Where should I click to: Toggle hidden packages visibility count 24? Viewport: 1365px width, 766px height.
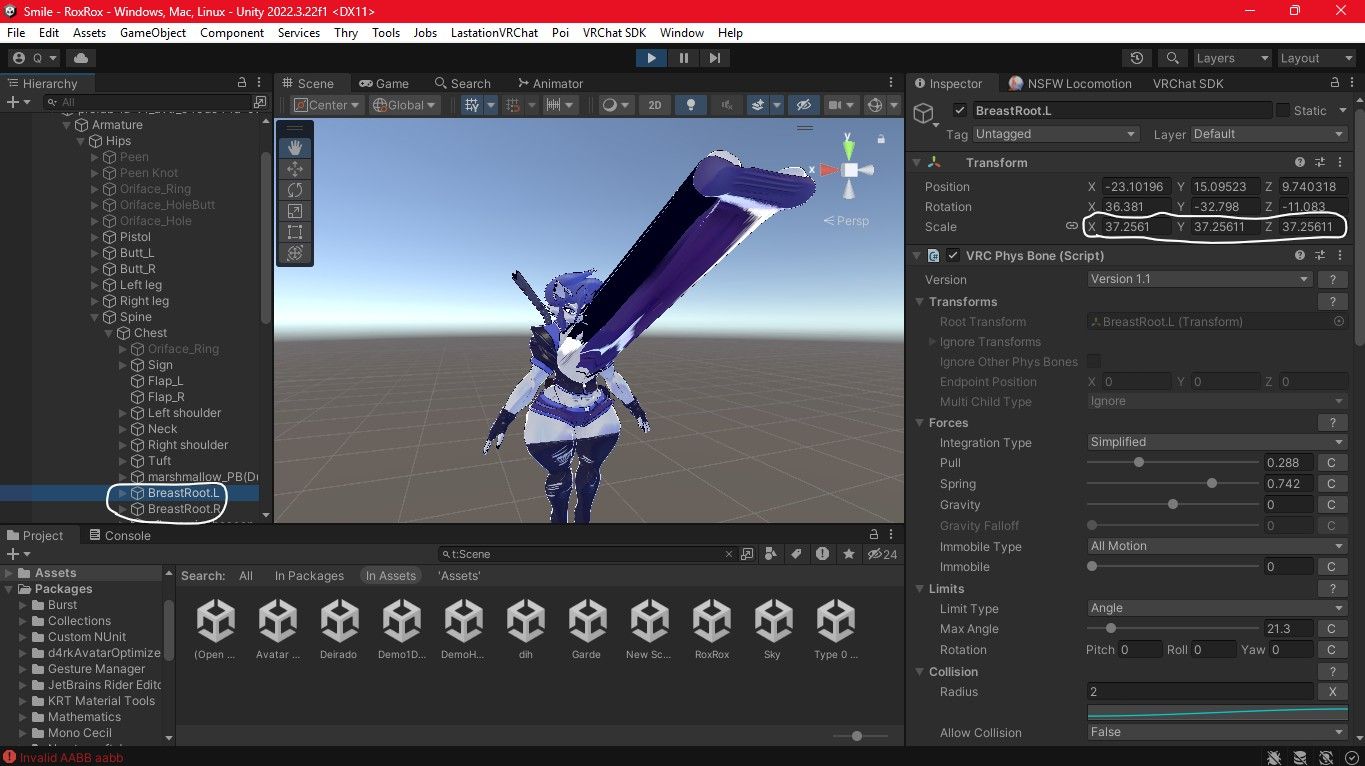click(x=883, y=554)
